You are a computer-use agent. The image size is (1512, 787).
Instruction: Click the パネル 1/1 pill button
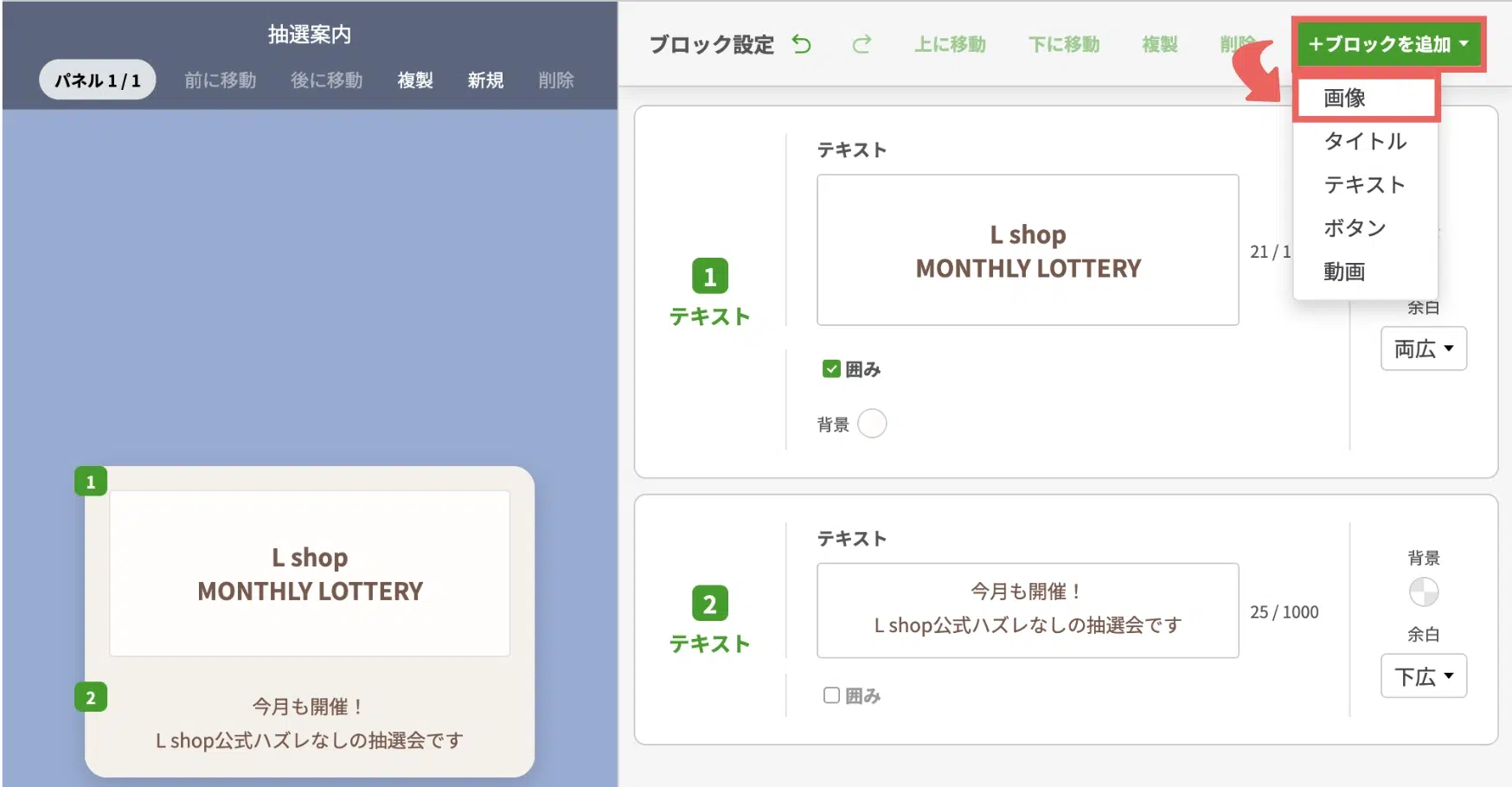98,80
